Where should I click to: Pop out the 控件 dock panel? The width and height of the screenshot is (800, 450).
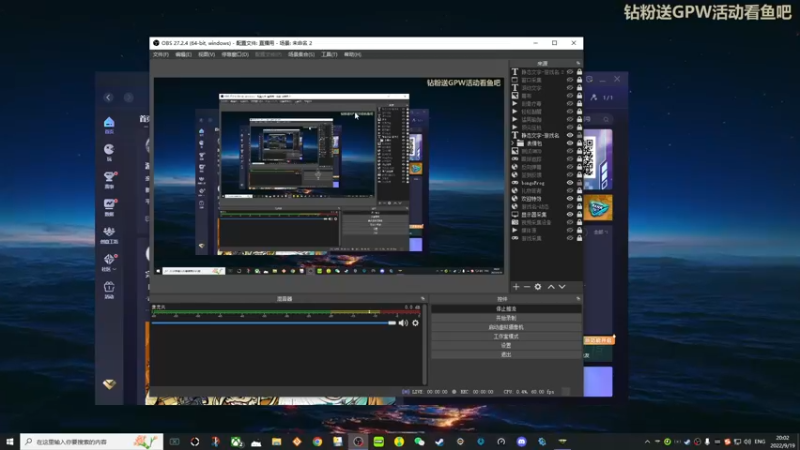[x=578, y=299]
